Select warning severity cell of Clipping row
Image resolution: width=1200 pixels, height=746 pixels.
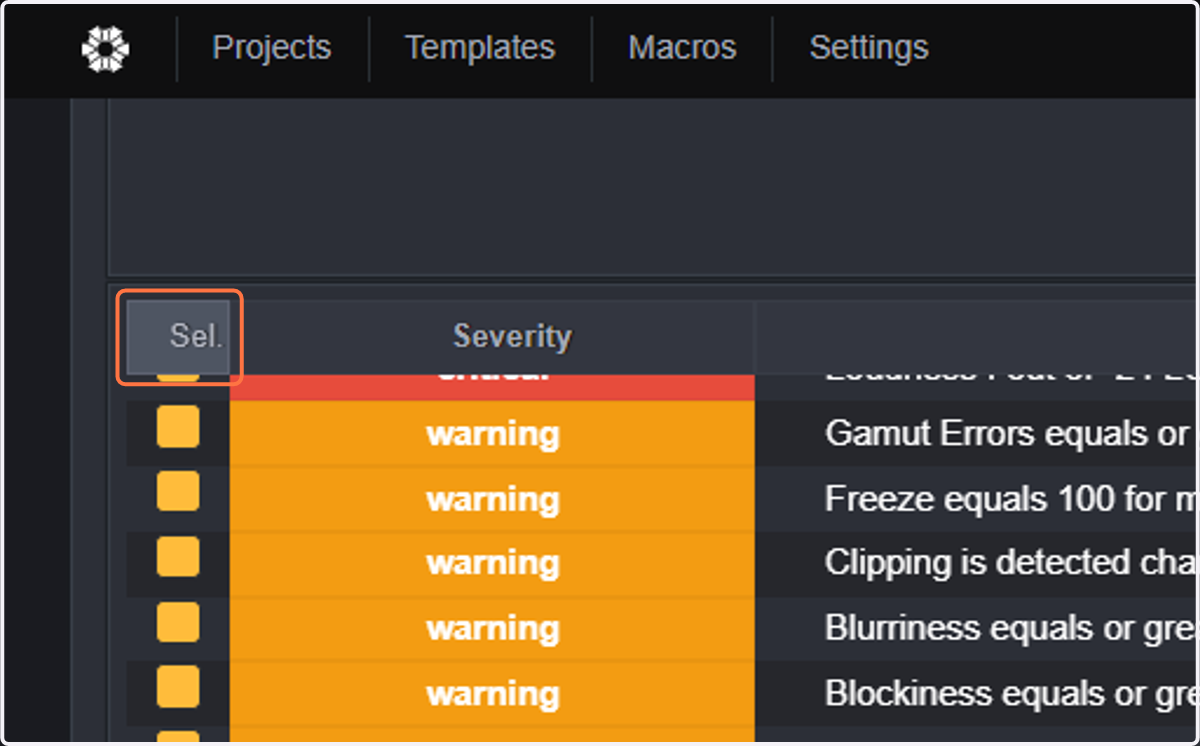(x=492, y=564)
